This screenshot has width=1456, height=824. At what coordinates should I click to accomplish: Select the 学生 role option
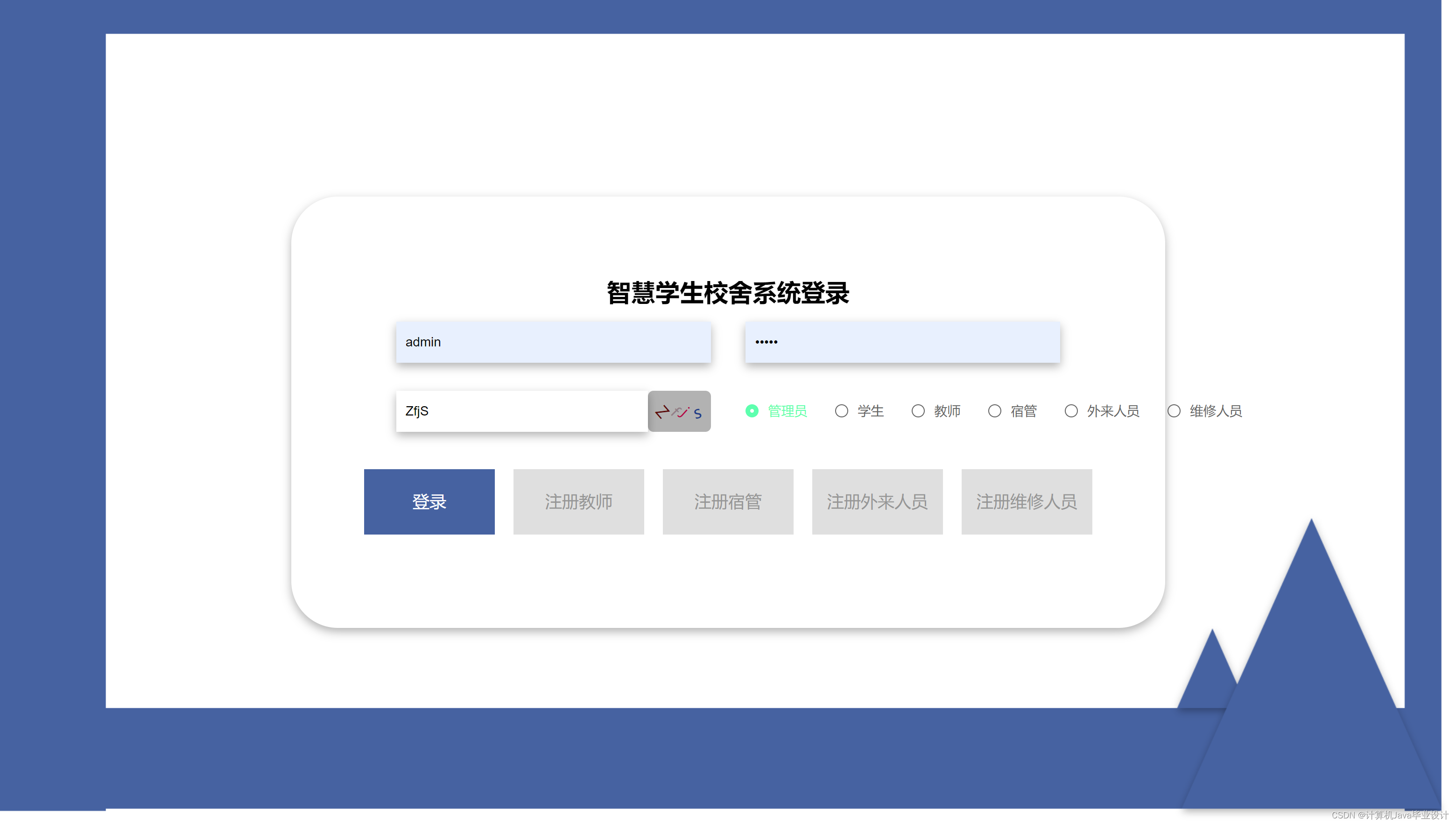point(841,411)
